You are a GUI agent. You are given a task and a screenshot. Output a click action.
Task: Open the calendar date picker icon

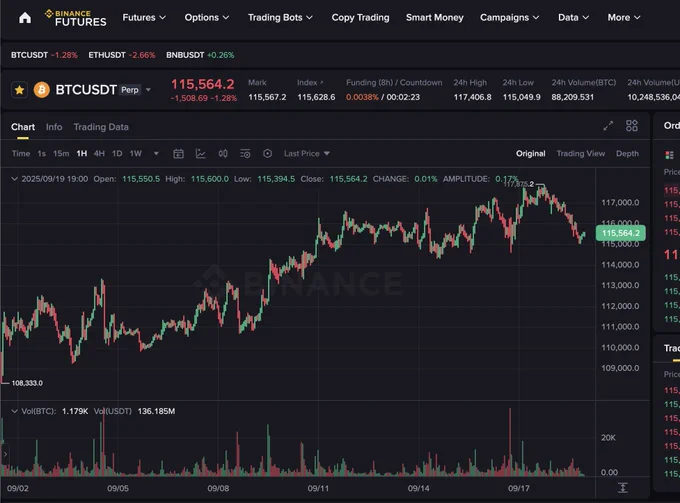click(x=178, y=154)
